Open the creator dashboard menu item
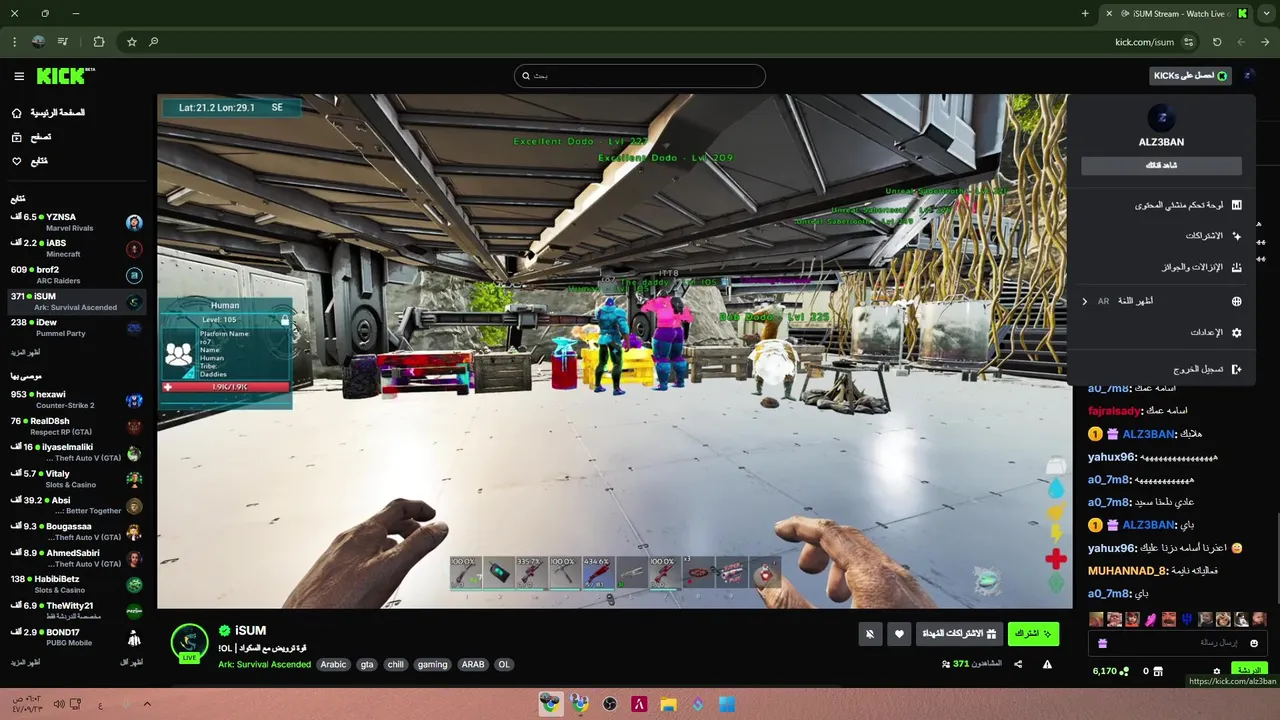Viewport: 1280px width, 720px height. [1161, 205]
